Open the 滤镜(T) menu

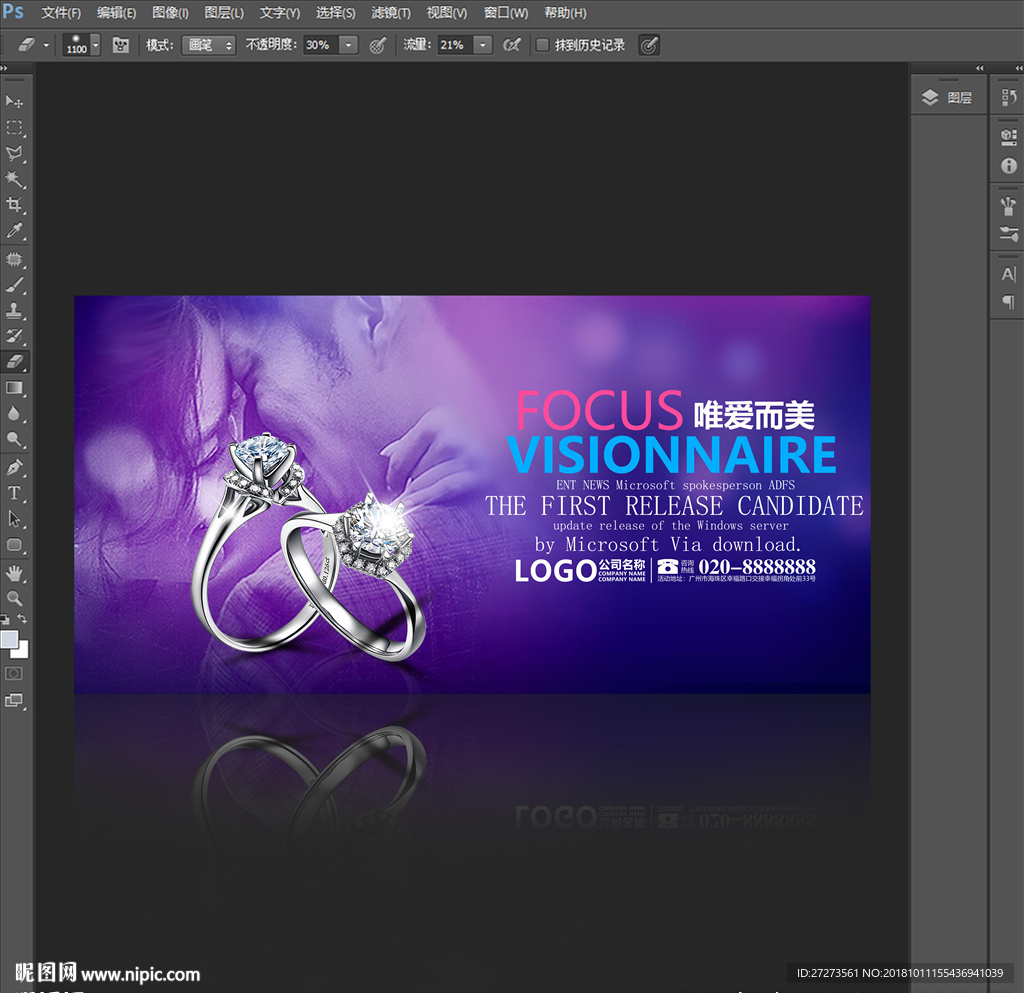click(x=390, y=13)
